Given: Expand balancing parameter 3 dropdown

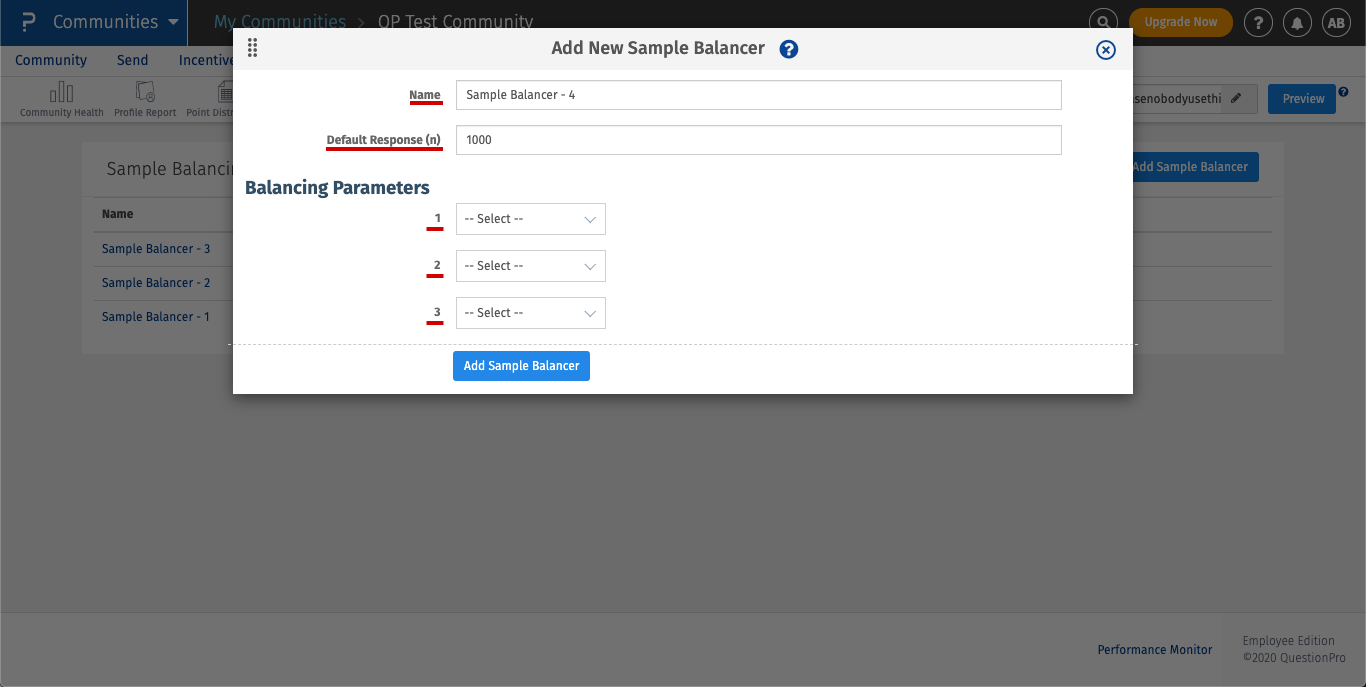Looking at the screenshot, I should click(x=531, y=313).
